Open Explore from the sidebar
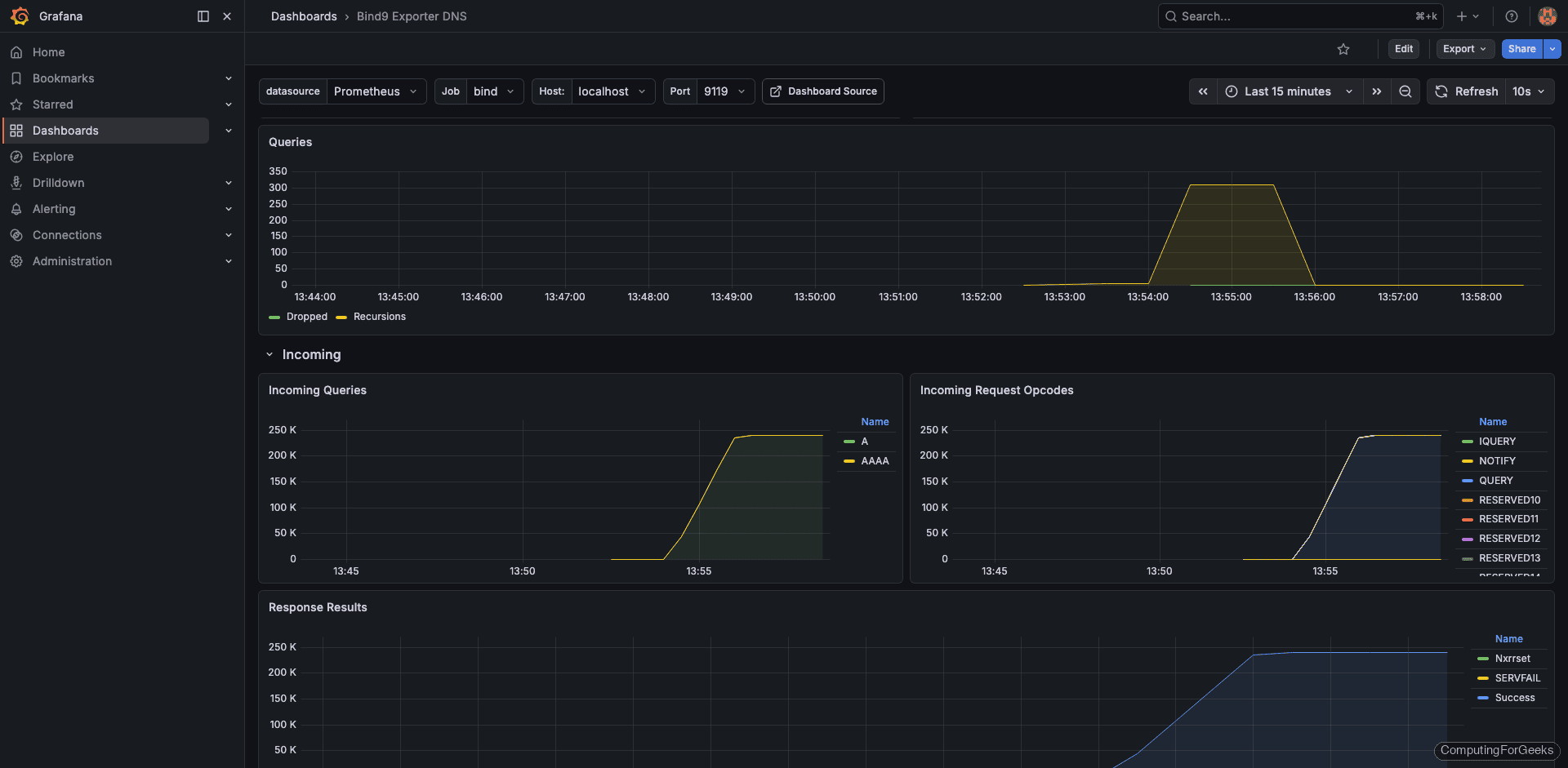The height and width of the screenshot is (768, 1568). (53, 156)
